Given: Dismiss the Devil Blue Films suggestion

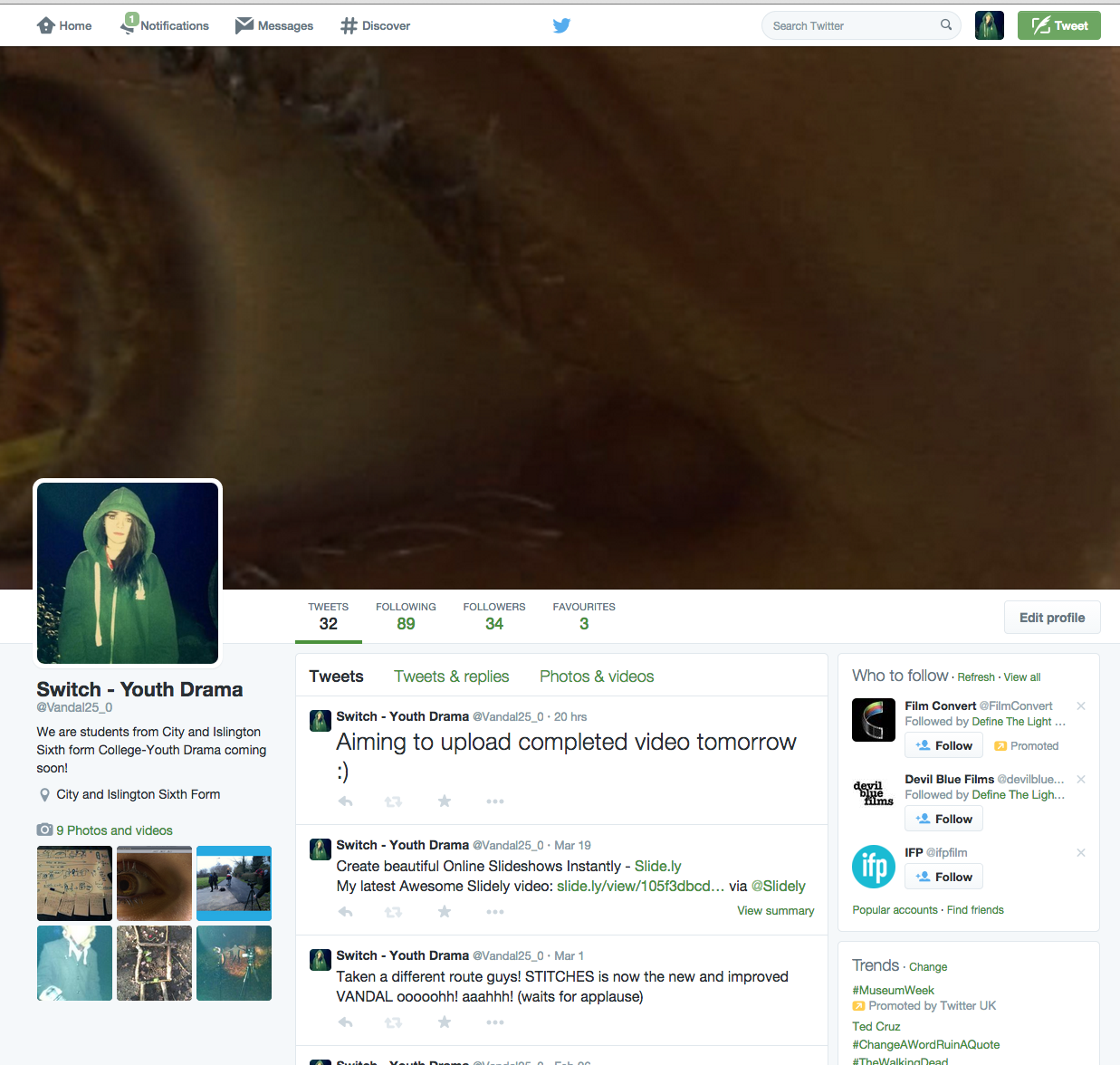Looking at the screenshot, I should click(1081, 779).
